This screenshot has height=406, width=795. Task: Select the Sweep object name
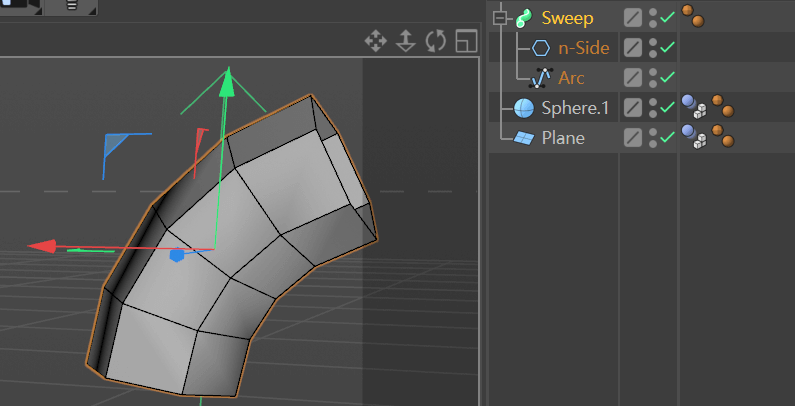[x=567, y=18]
